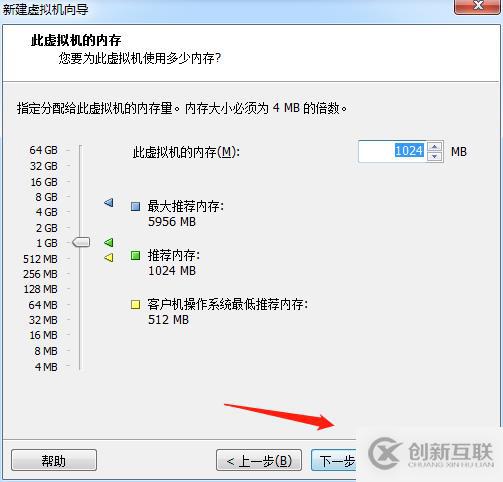Click the green recommended memory arrow marker
Image resolution: width=503 pixels, height=482 pixels.
[109, 242]
